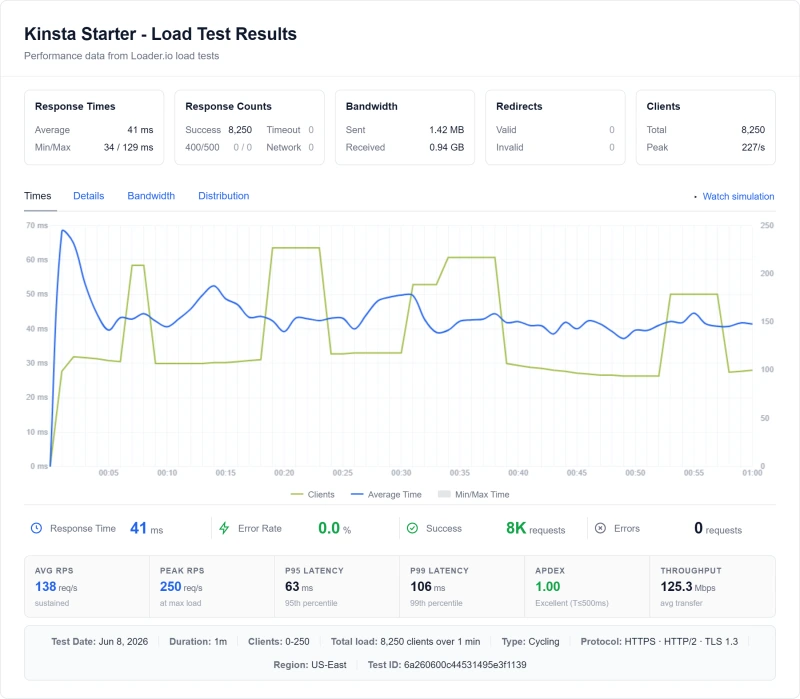Click the 0 requests Errors value
800x699 pixels.
coord(718,528)
